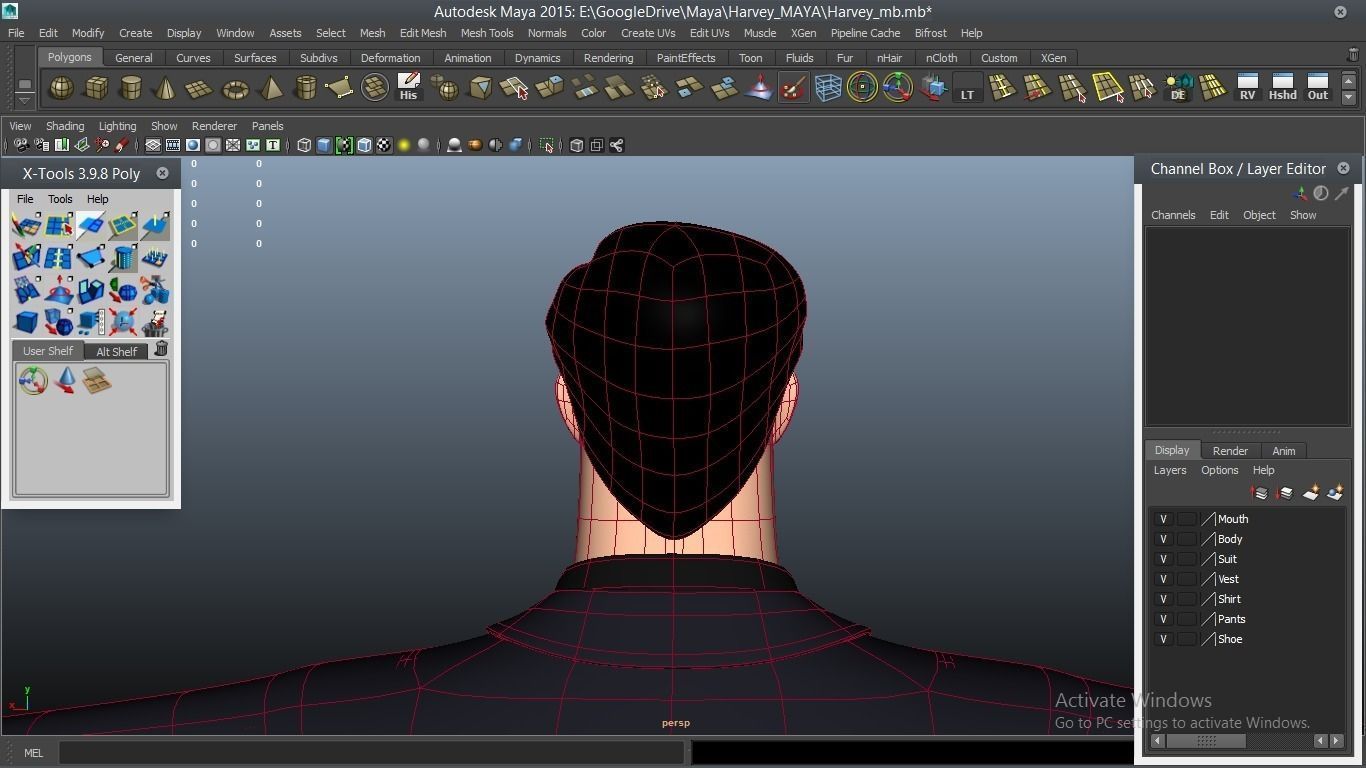Create a polygon cone from the shelf
The width and height of the screenshot is (1366, 768).
165,88
